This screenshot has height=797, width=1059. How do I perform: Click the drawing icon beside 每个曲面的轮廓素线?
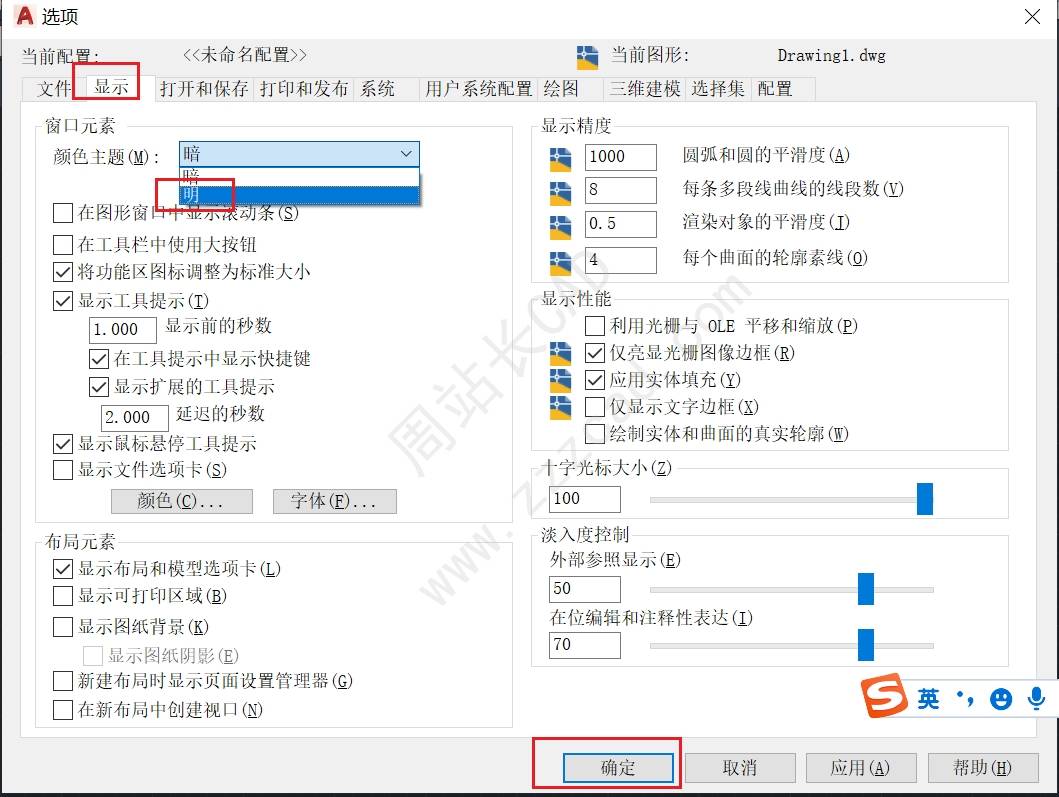(560, 262)
